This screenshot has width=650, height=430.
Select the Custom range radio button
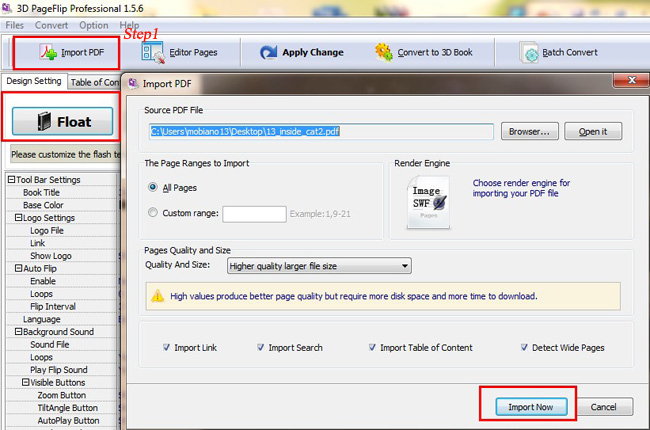click(x=153, y=213)
